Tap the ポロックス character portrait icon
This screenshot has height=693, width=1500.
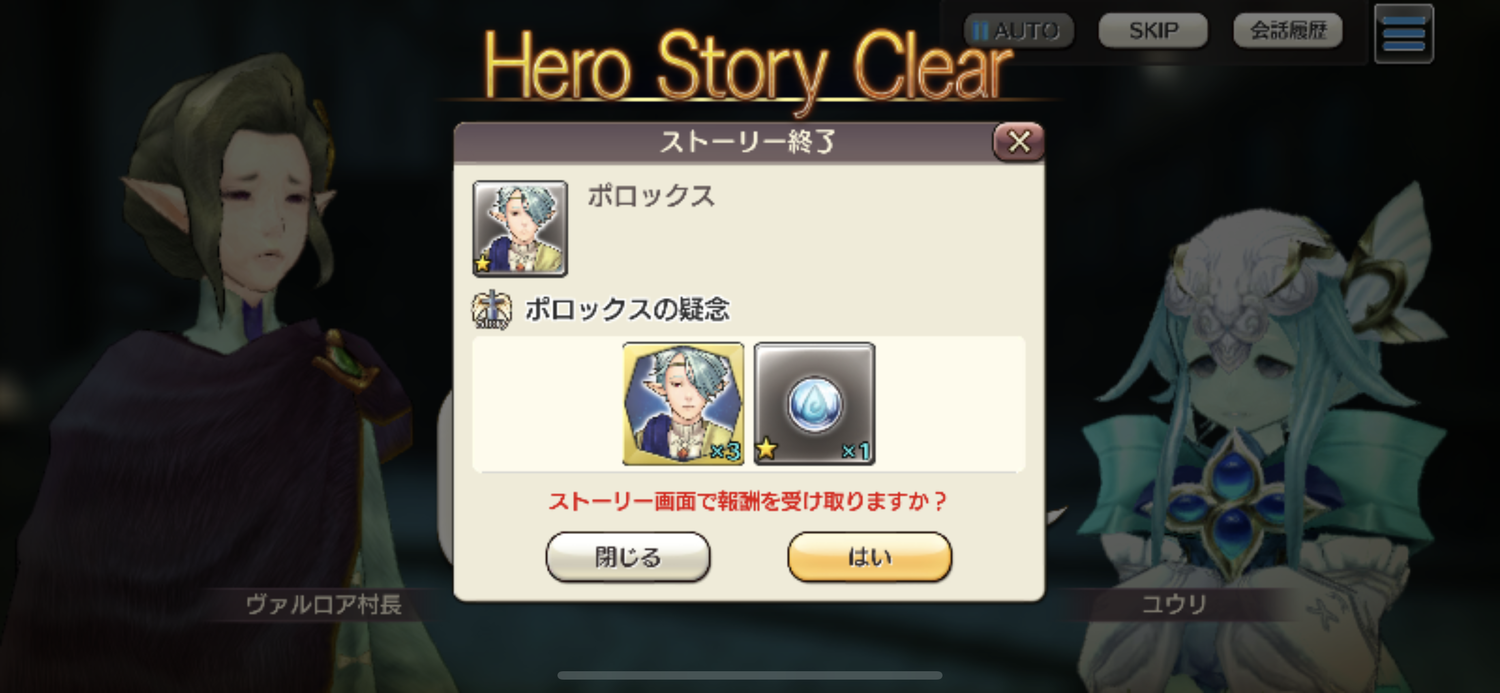[520, 228]
